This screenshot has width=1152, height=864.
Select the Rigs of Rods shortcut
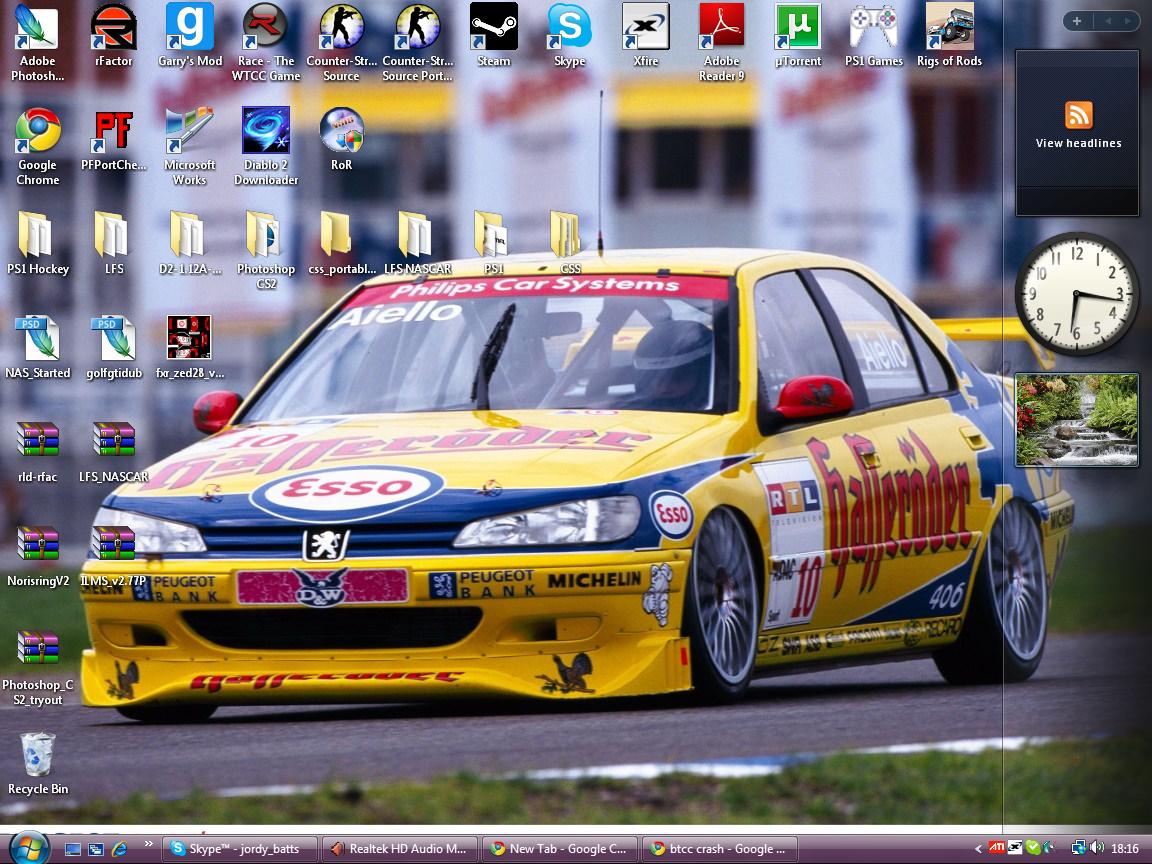pyautogui.click(x=949, y=35)
